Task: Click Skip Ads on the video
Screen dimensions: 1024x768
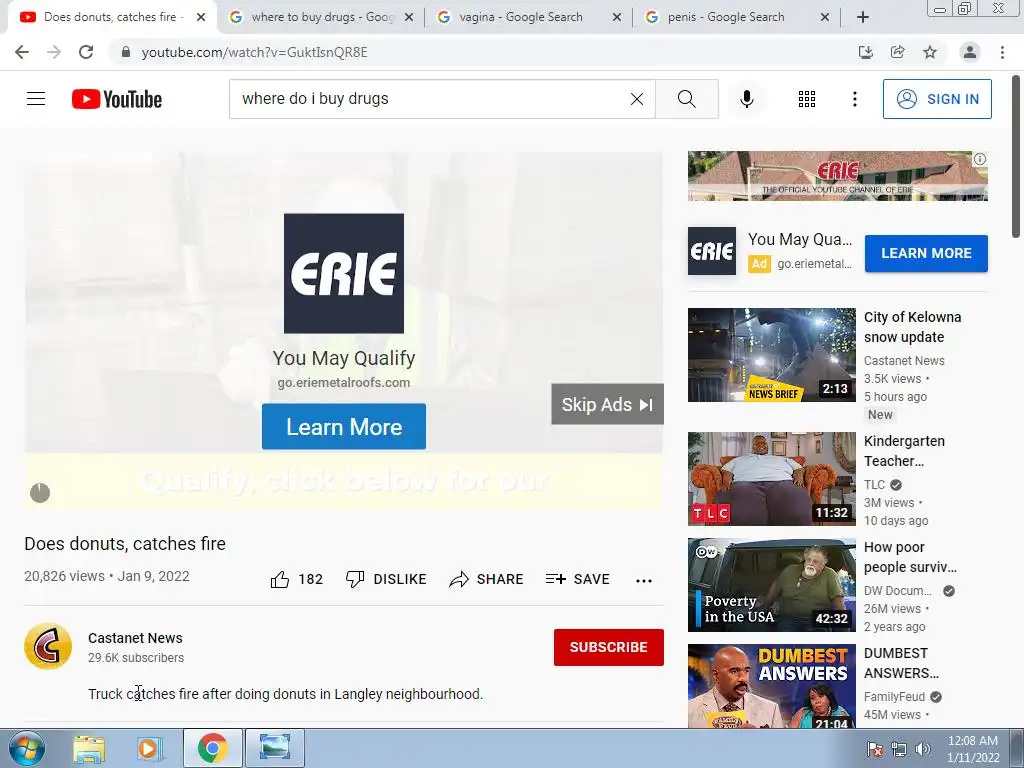Action: pos(607,404)
